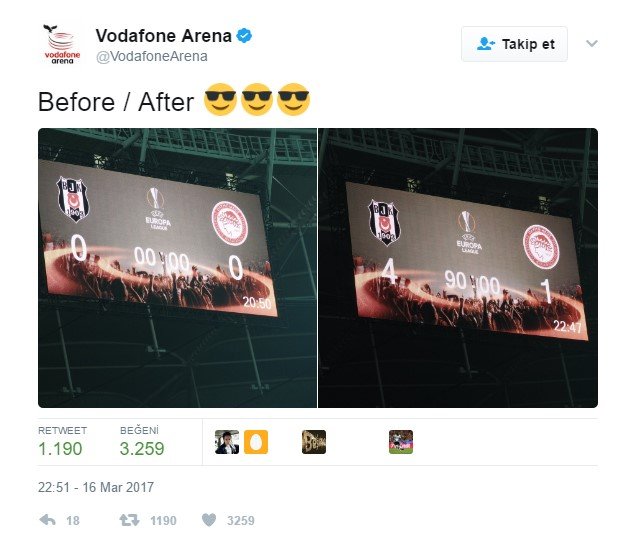Click the add-person icon in Takip et
The image size is (637, 534).
(x=485, y=44)
